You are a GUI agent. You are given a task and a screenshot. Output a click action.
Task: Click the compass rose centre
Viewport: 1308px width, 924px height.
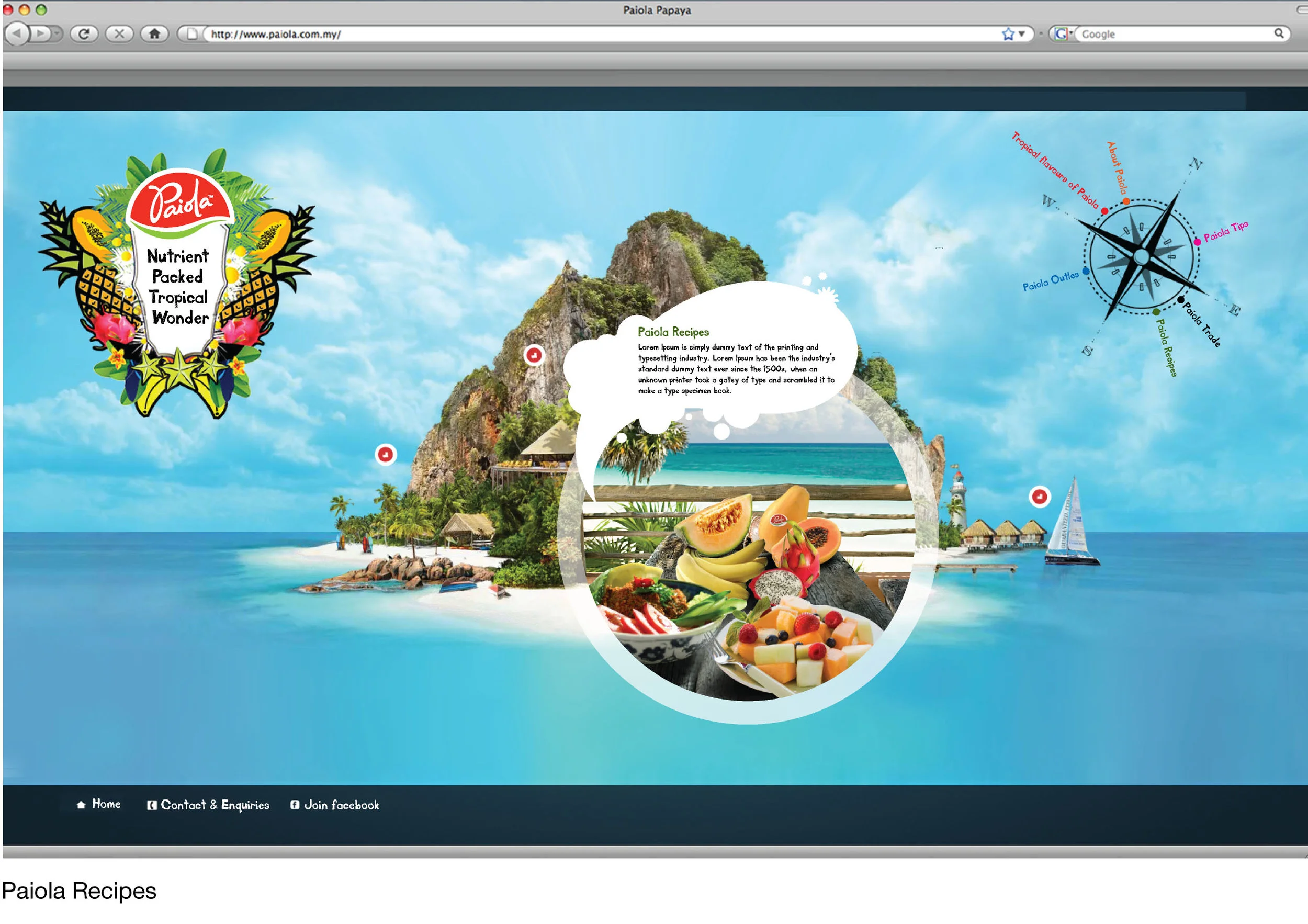(x=1141, y=256)
